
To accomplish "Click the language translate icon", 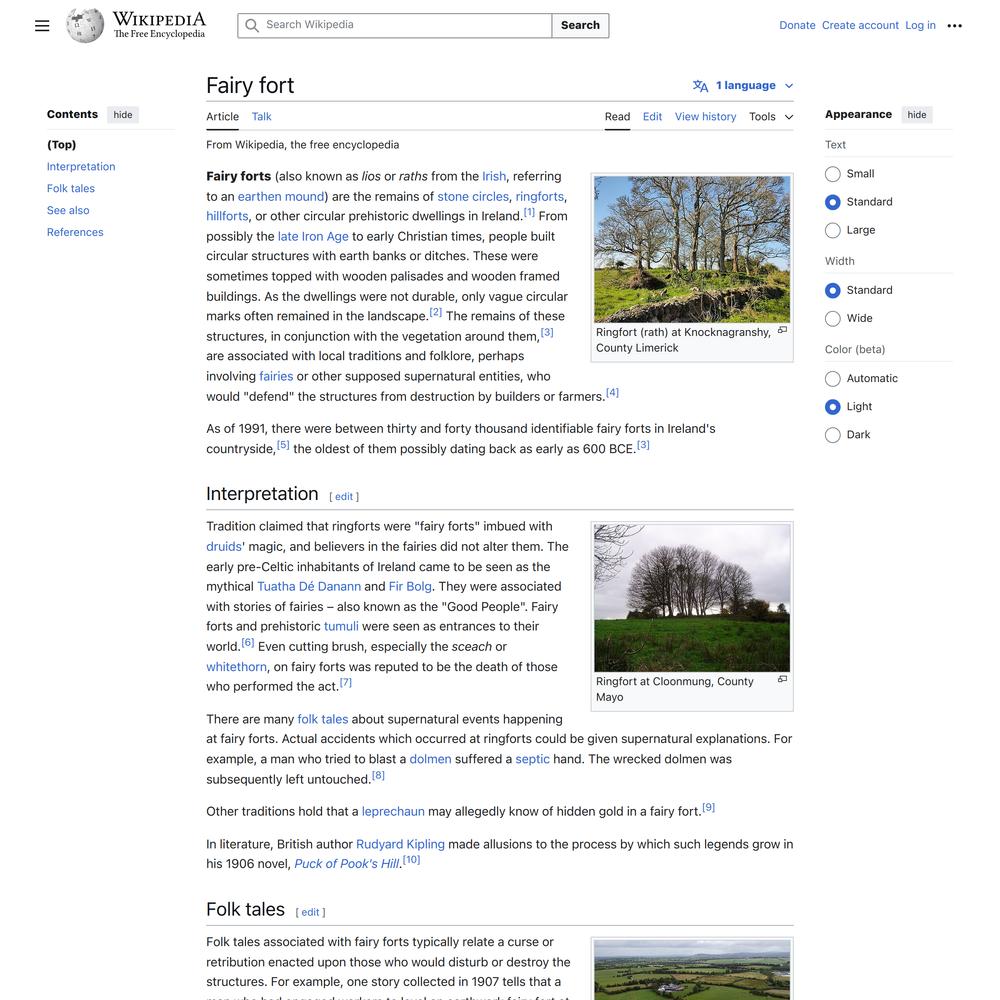I will 700,85.
